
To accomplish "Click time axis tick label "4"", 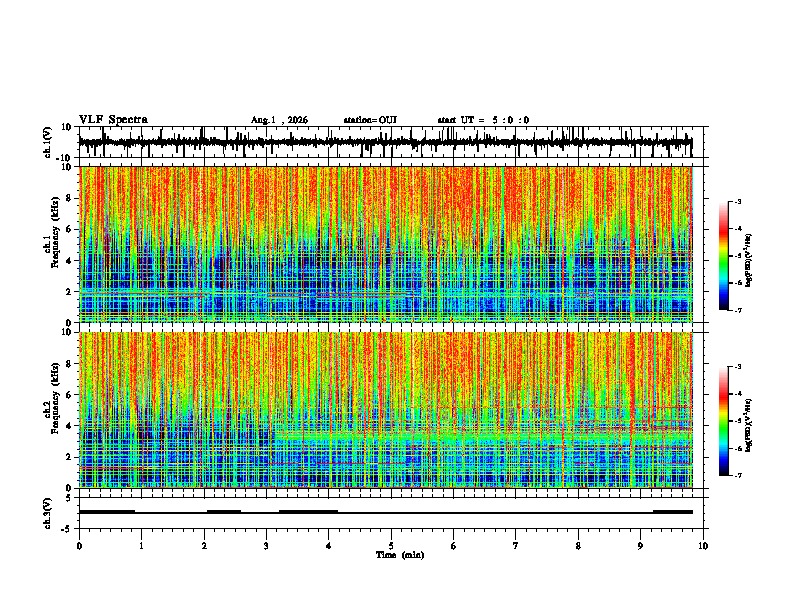I will [x=329, y=546].
